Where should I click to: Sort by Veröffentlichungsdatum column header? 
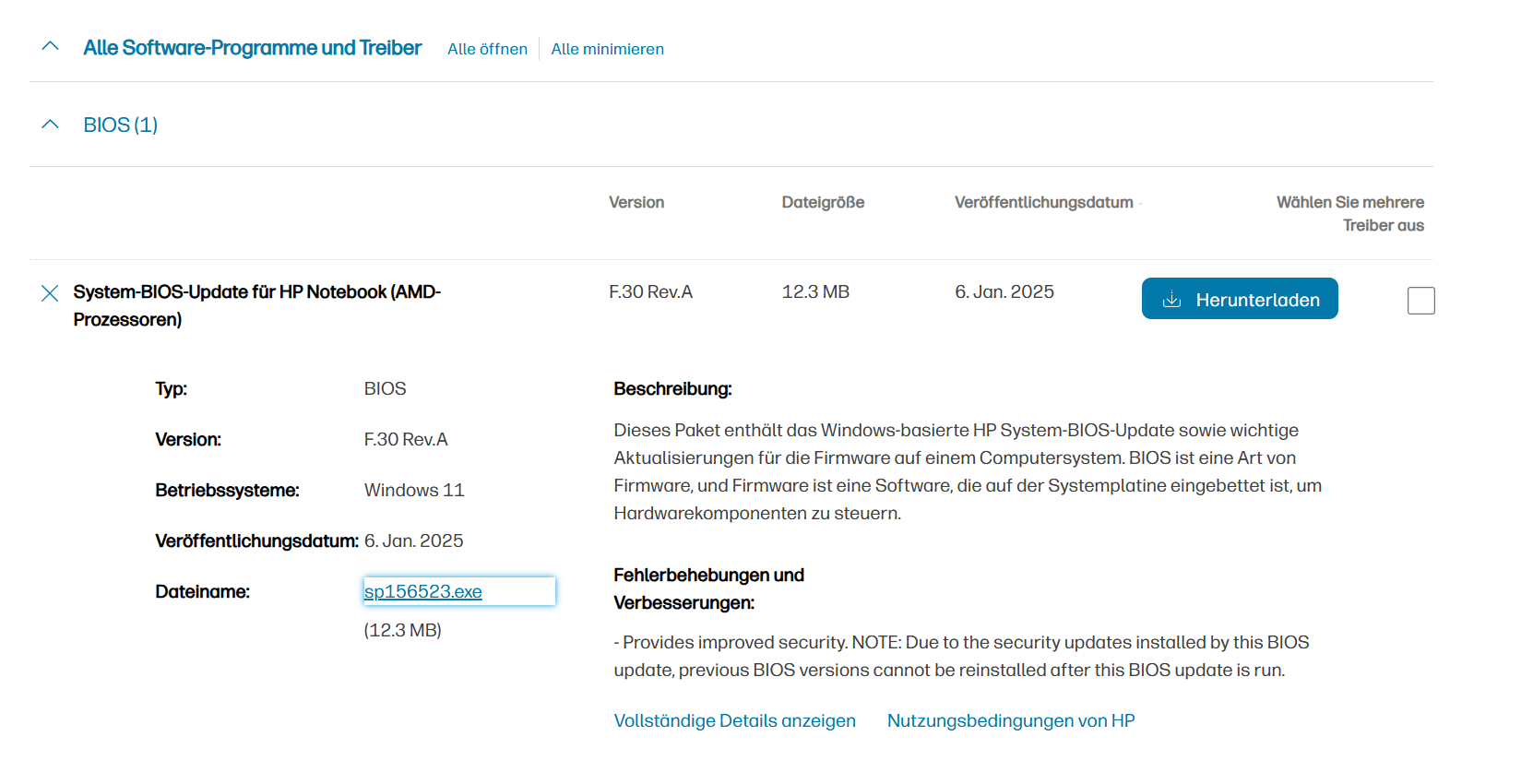point(1044,202)
